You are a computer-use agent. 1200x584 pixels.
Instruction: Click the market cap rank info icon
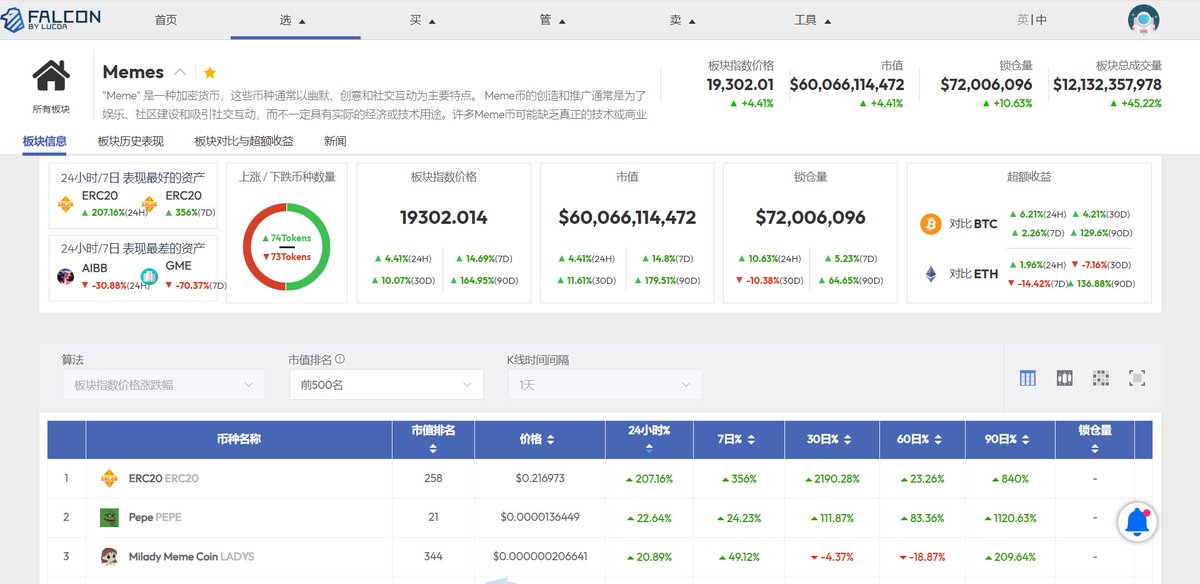coord(340,359)
